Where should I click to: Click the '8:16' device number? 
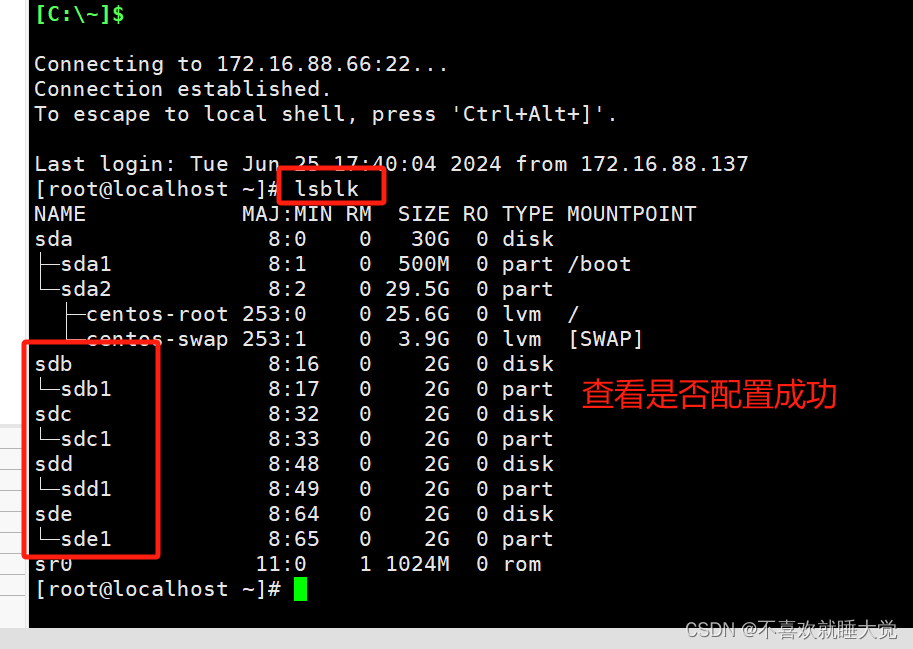pyautogui.click(x=293, y=364)
